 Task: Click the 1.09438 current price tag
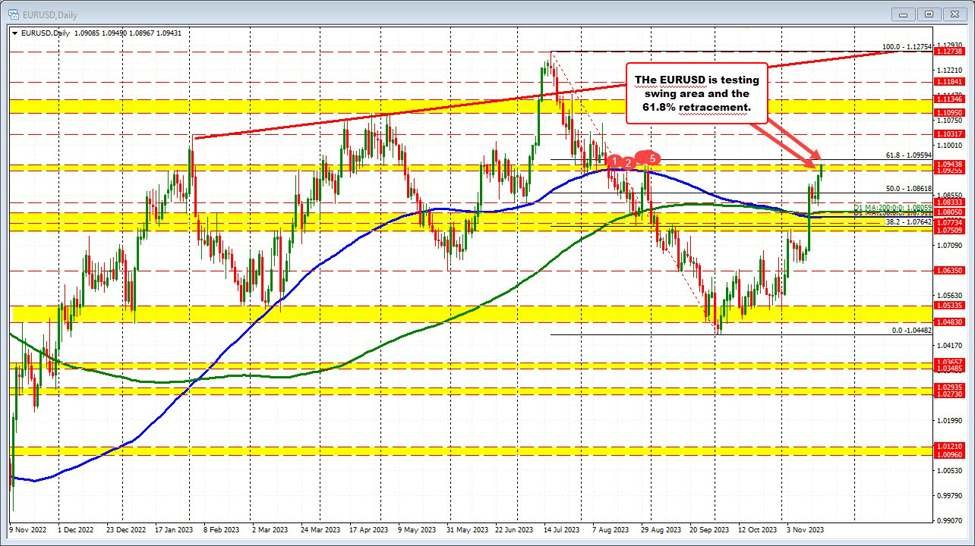[x=948, y=164]
